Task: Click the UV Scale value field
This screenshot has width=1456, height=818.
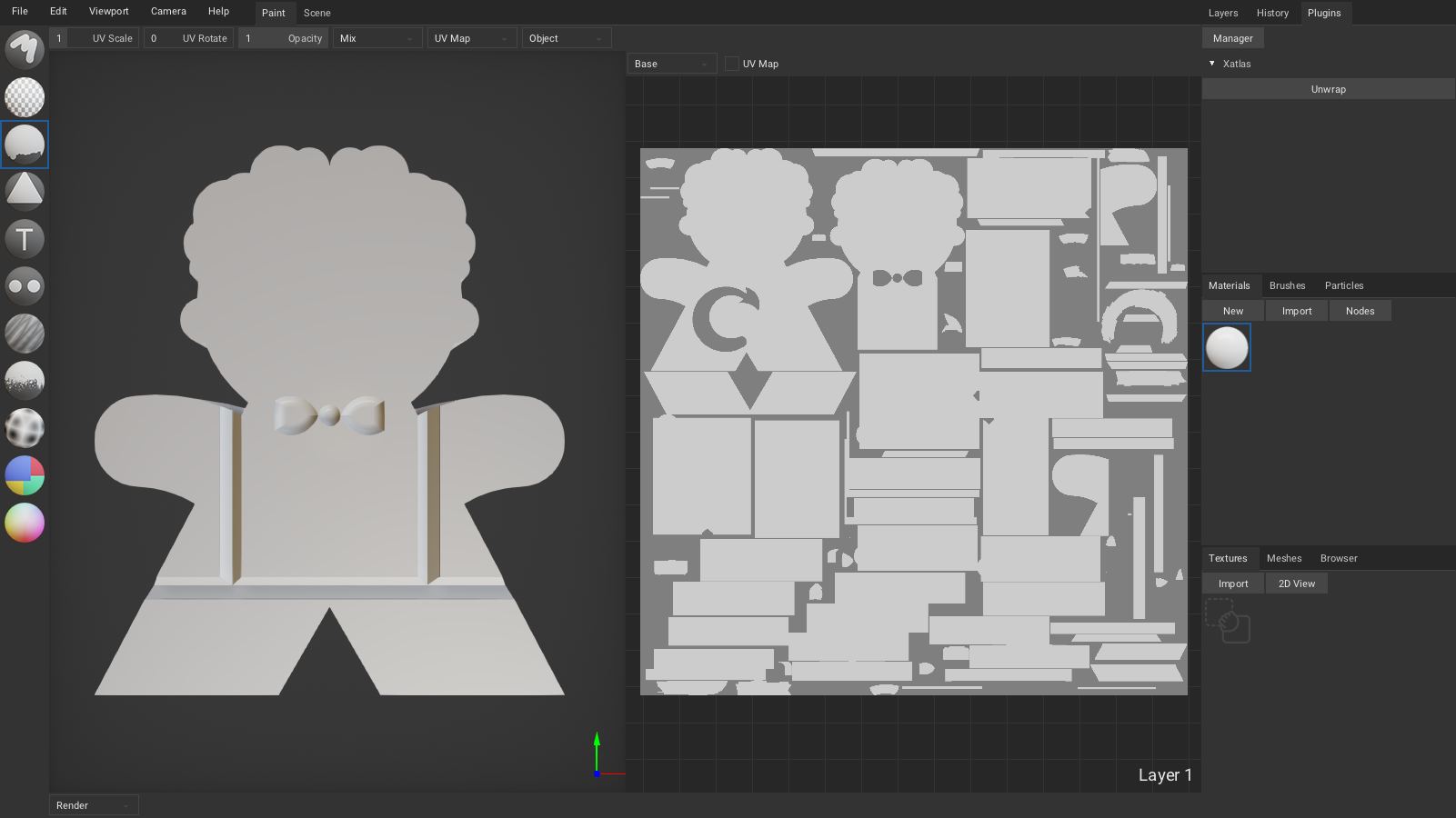Action: point(94,38)
